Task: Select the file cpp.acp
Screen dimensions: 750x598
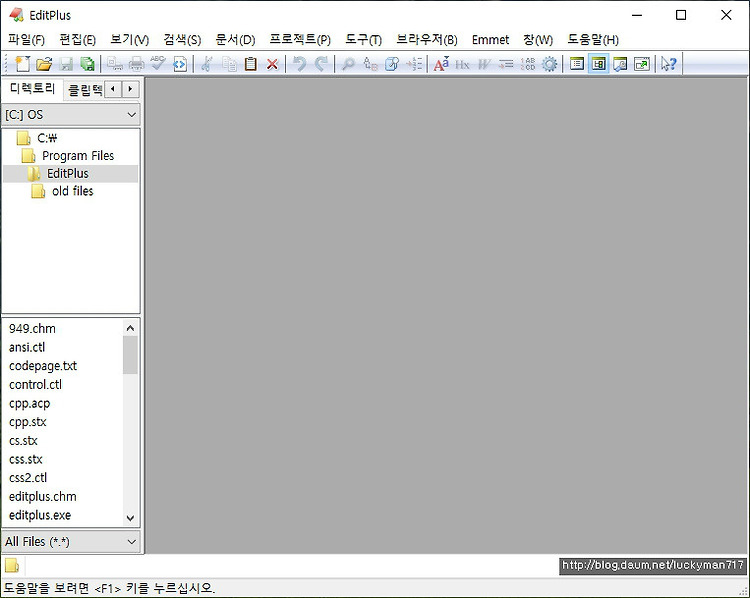Action: [29, 403]
